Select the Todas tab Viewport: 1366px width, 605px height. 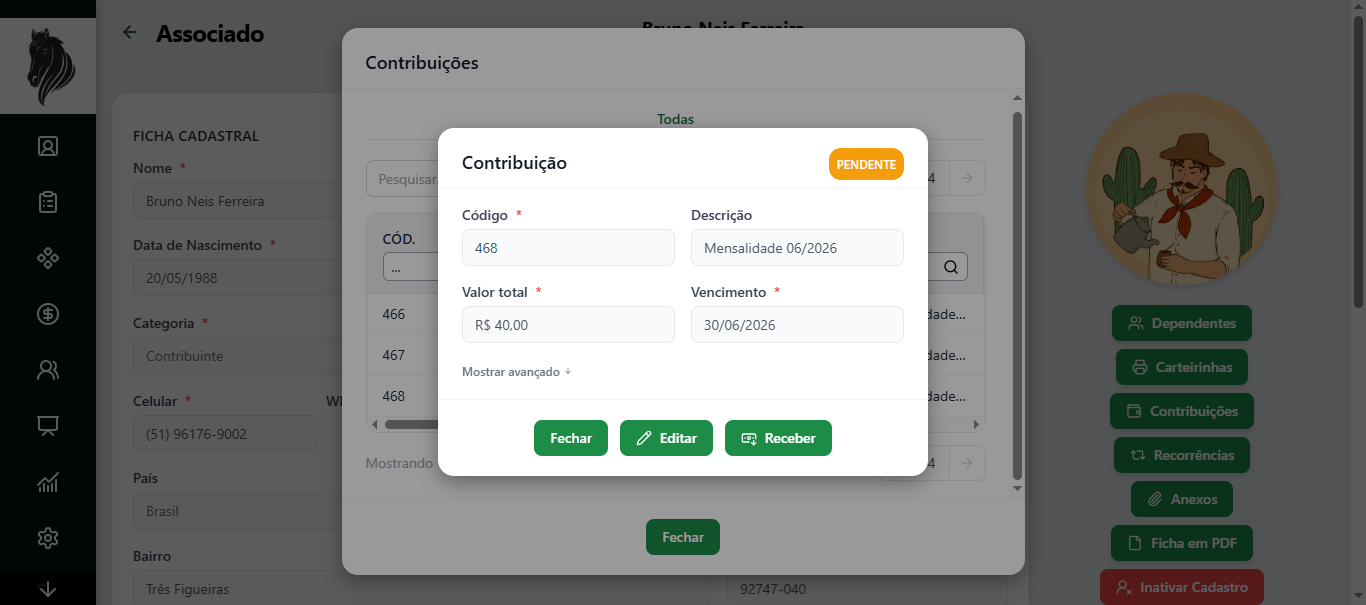coord(675,119)
